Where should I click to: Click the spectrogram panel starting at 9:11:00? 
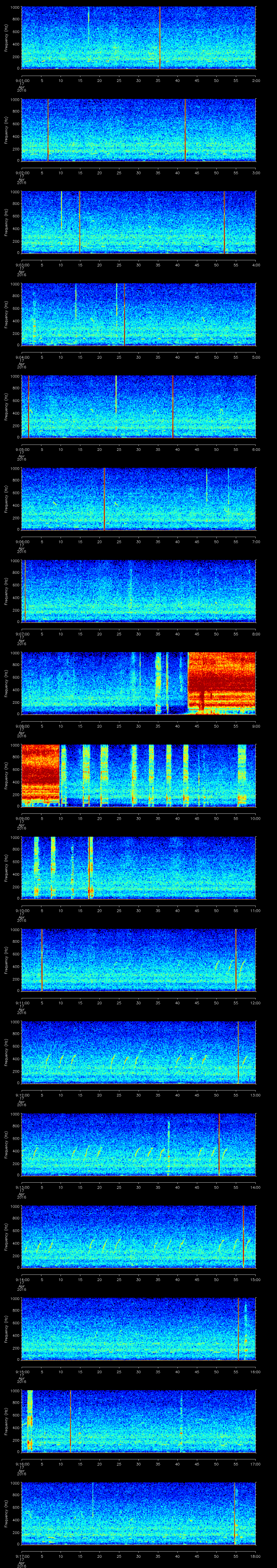tap(139, 960)
